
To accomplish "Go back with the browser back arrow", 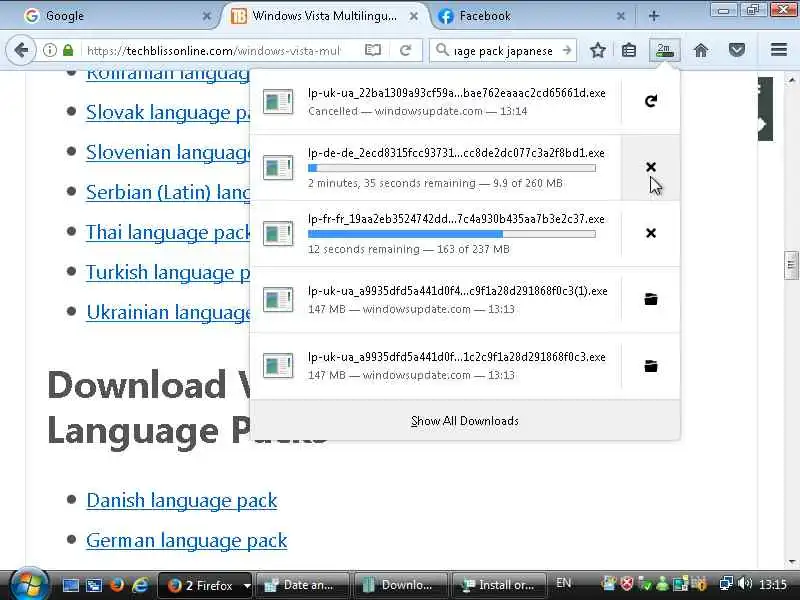I will pyautogui.click(x=21, y=50).
